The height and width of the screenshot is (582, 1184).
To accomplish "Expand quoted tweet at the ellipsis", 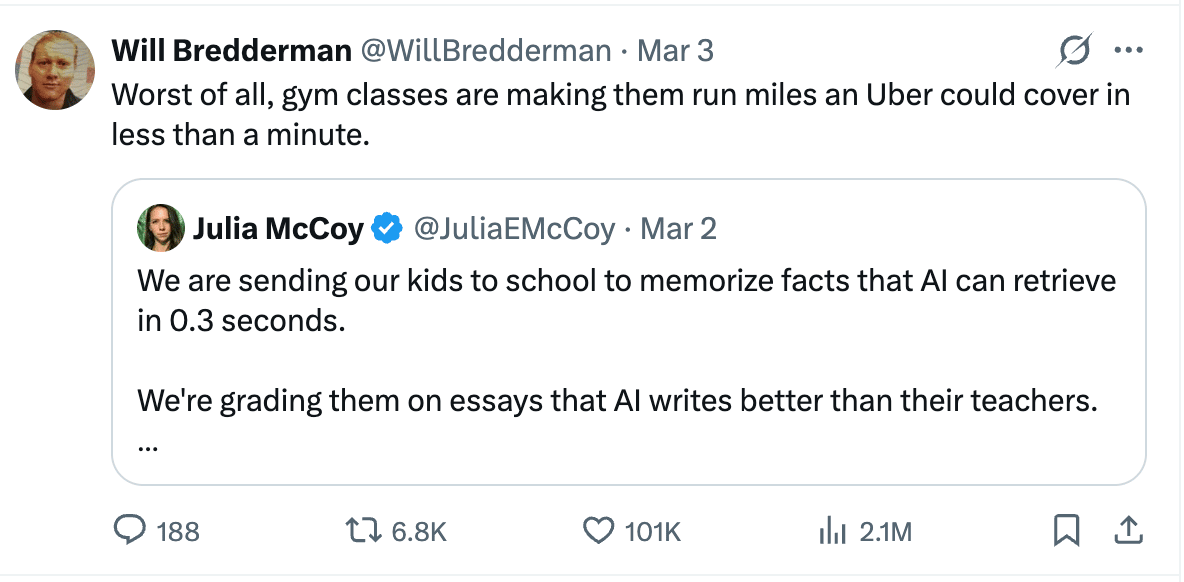I will point(148,444).
